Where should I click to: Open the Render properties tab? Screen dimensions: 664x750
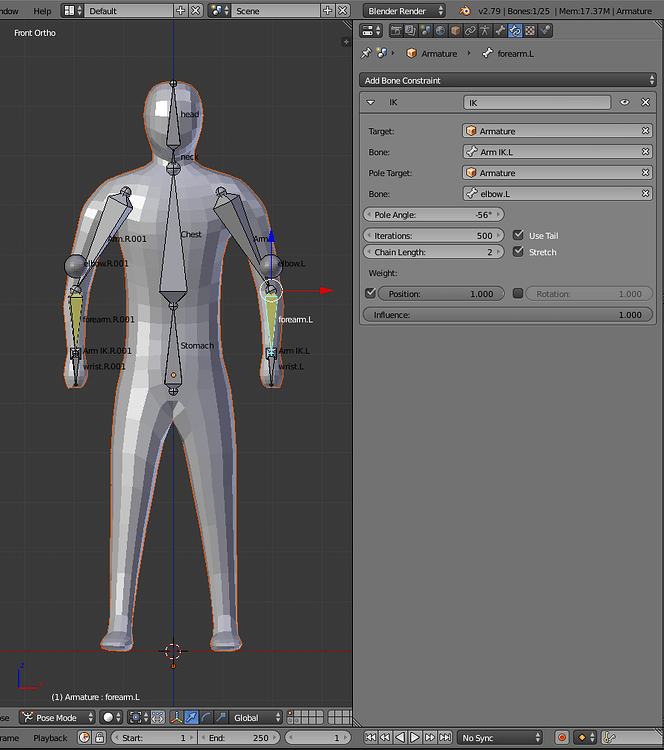click(x=396, y=31)
